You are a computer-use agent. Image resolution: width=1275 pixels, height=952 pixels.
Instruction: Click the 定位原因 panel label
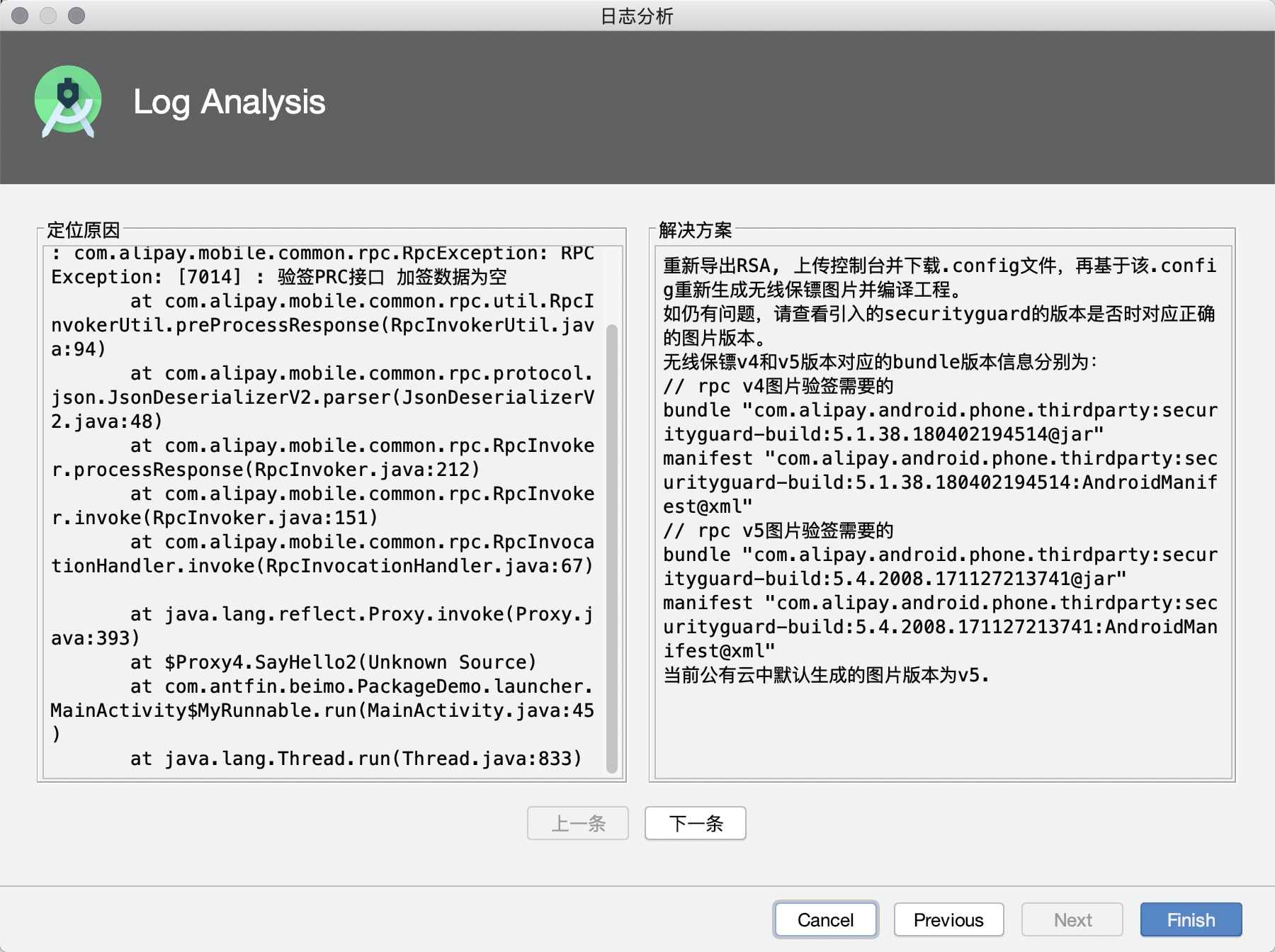84,229
